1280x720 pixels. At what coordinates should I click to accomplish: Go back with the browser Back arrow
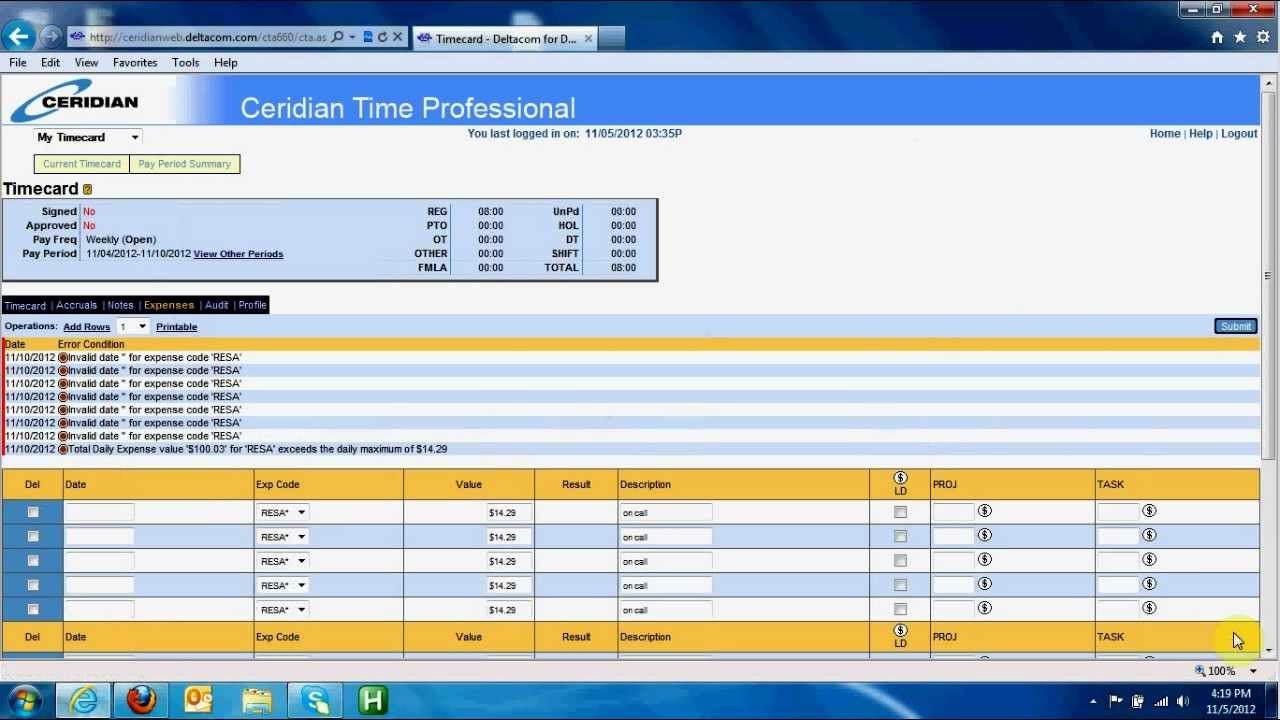pos(19,37)
